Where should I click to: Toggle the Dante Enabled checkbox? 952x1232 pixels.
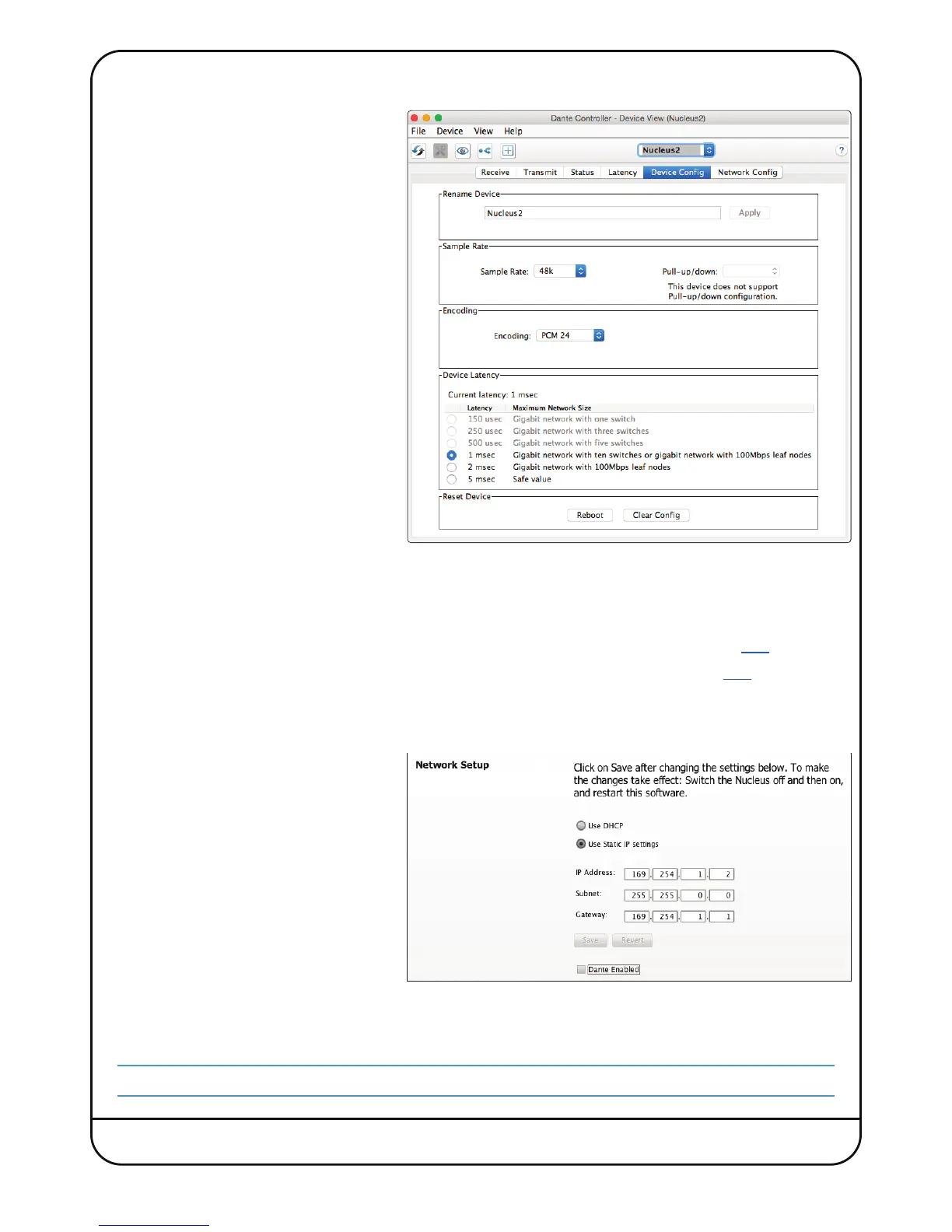(581, 969)
